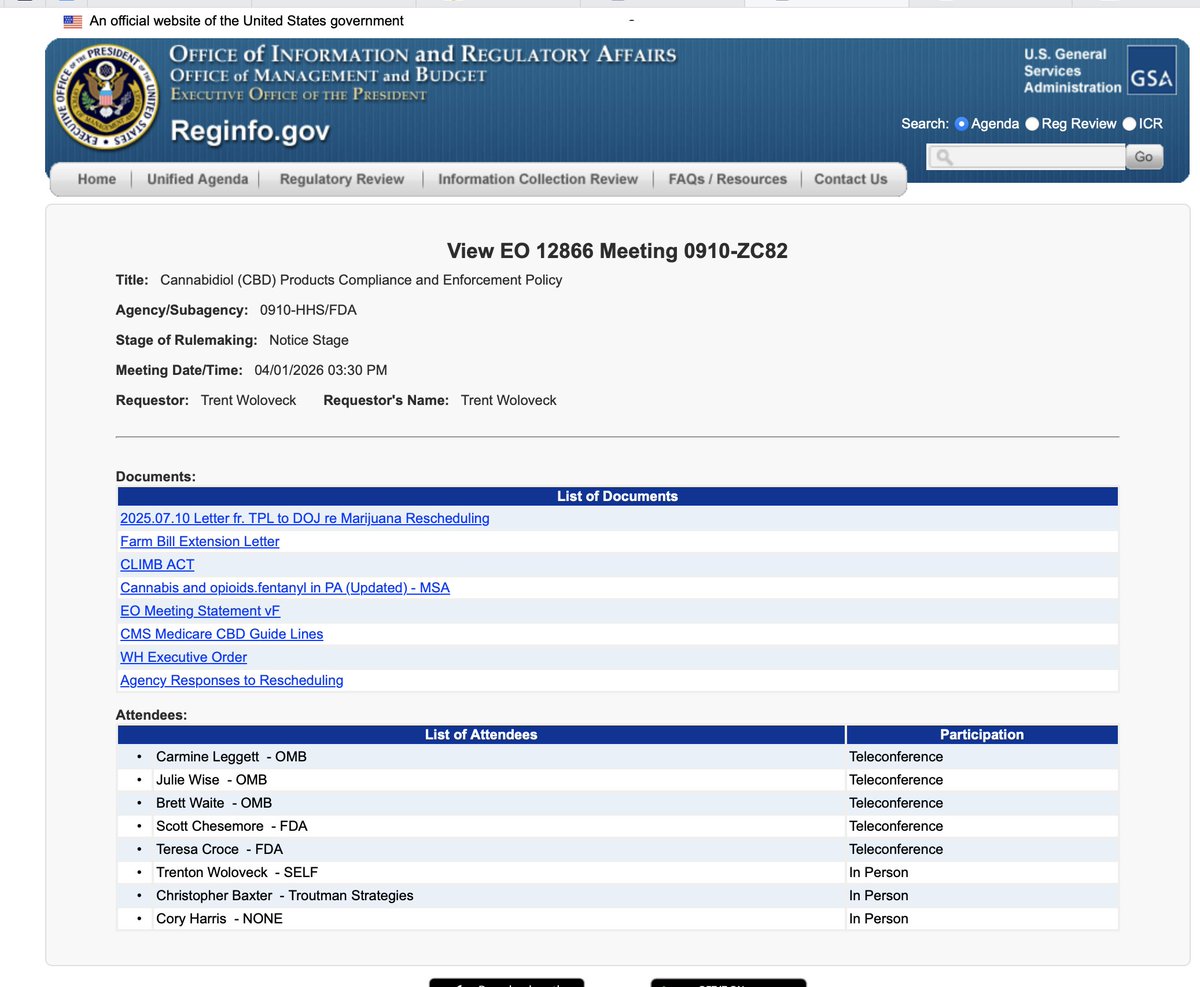Open the Information Collection Review tab

coord(538,179)
